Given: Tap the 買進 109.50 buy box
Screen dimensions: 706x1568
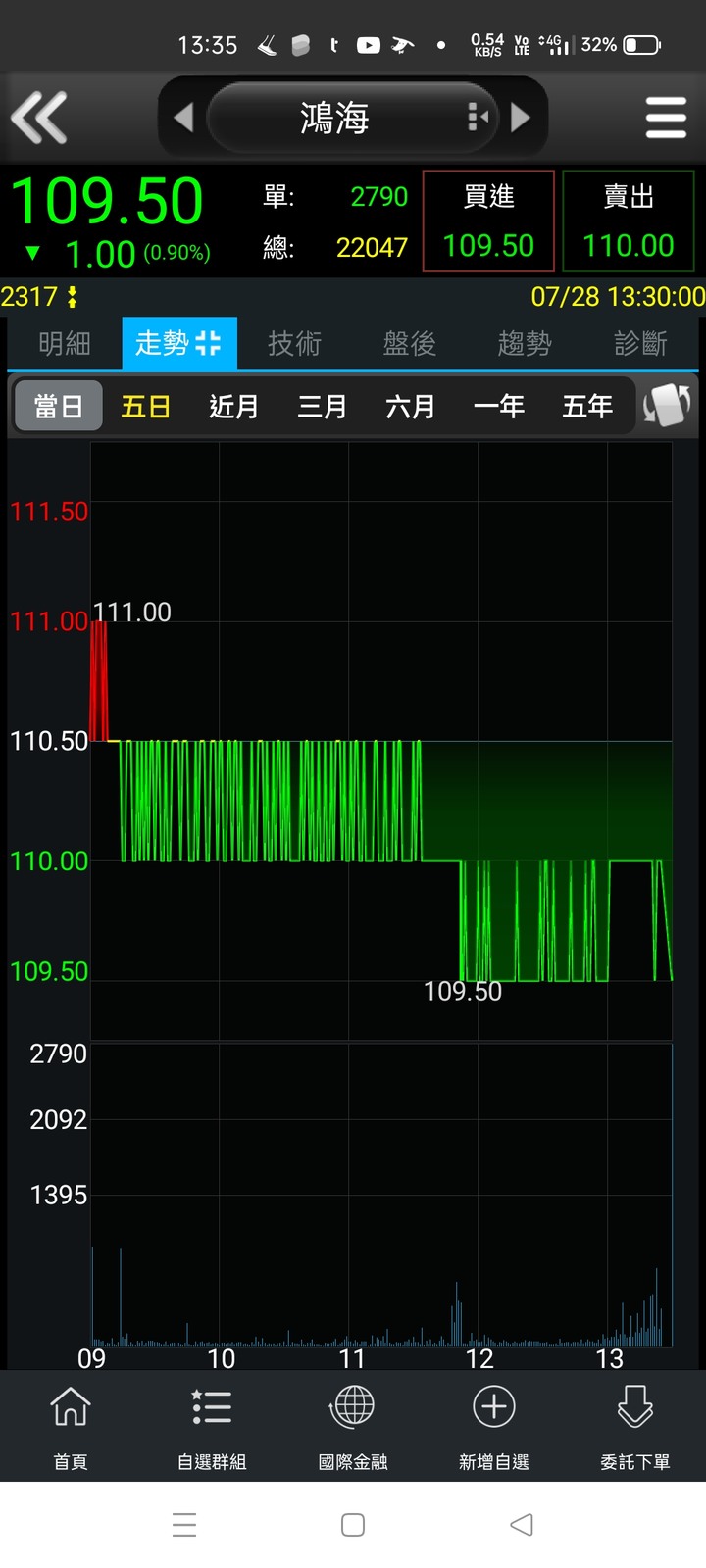Looking at the screenshot, I should coord(488,221).
